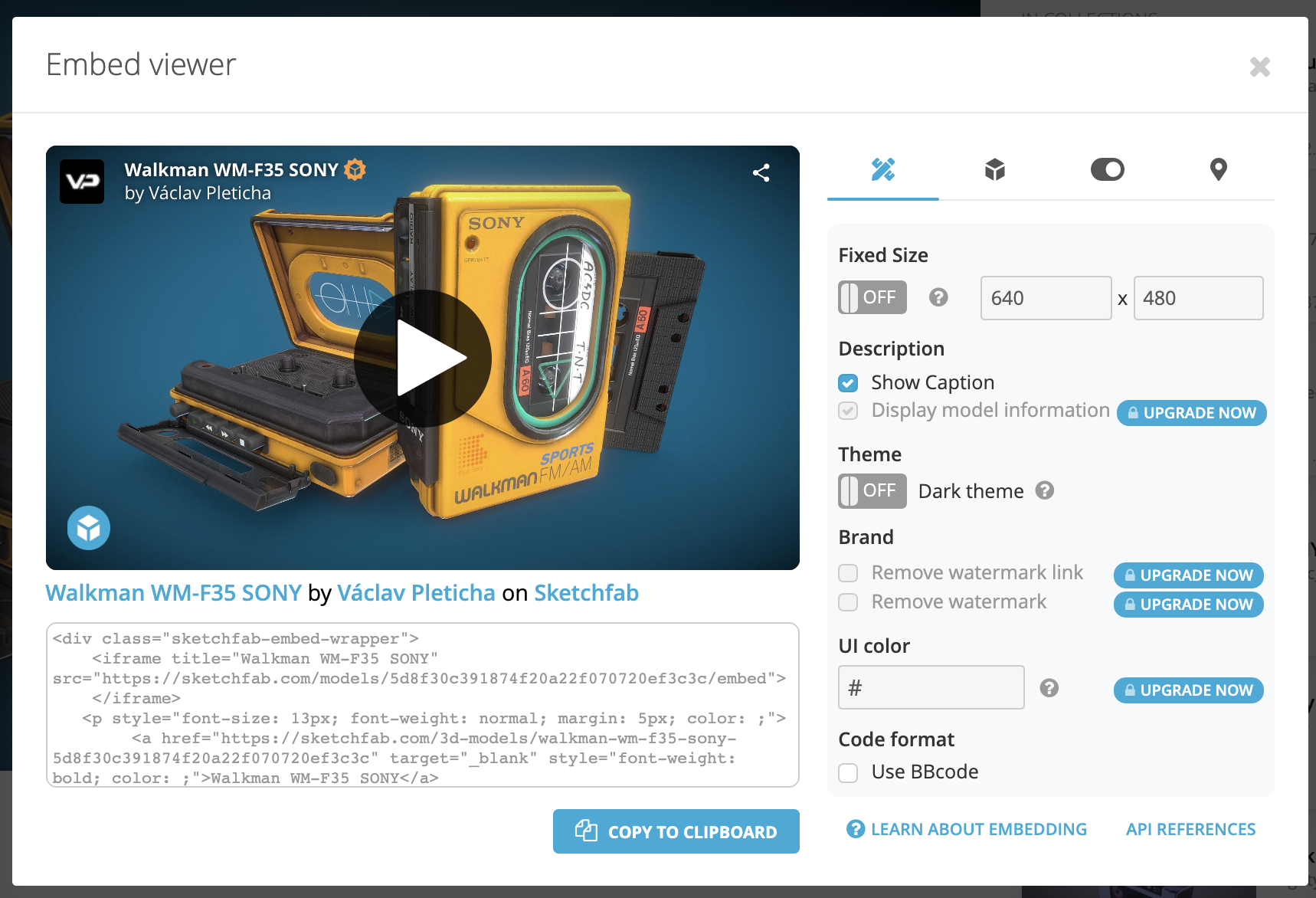Screen dimensions: 1316x898
Task: Click the UI color hex input field
Action: tap(931, 687)
